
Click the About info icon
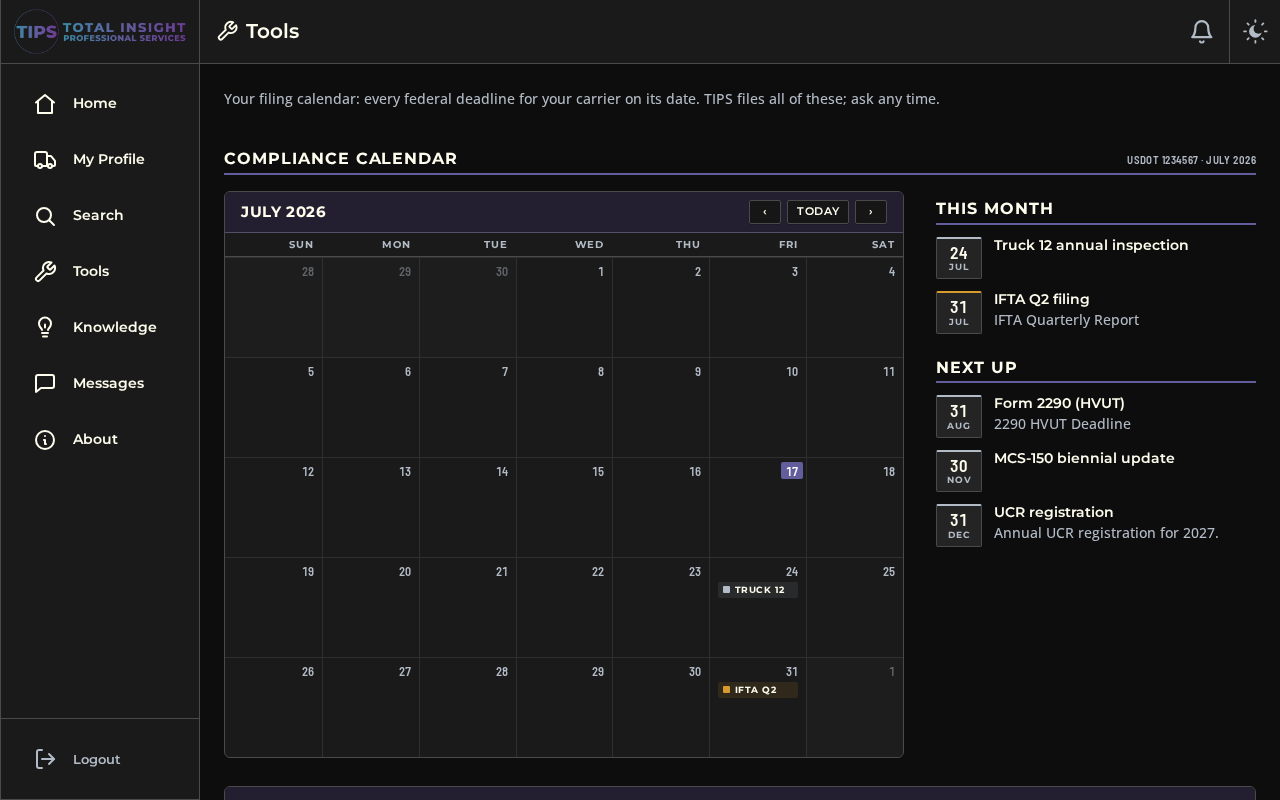[x=45, y=440]
